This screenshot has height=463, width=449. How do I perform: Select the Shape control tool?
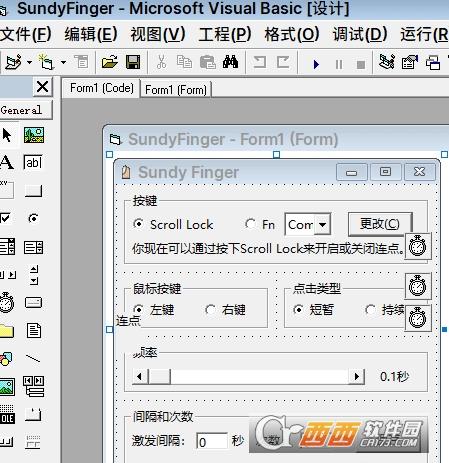[6, 359]
